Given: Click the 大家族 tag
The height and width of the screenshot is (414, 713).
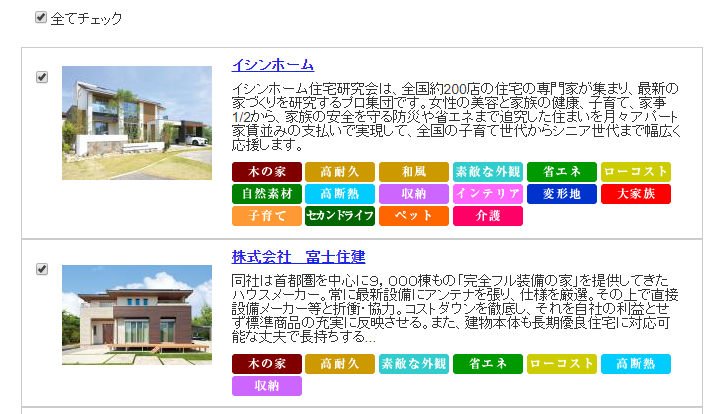Looking at the screenshot, I should pos(636,194).
